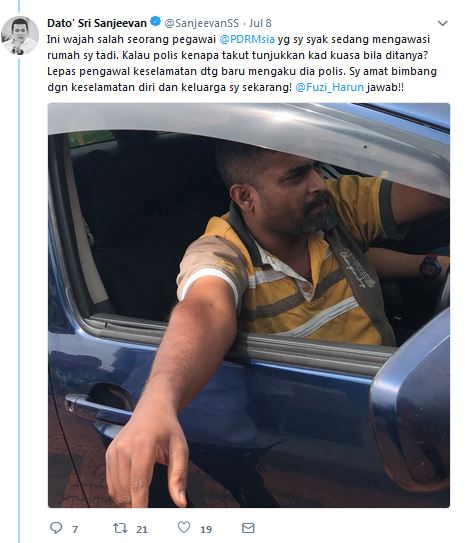This screenshot has width=470, height=543.
Task: Click the direct message envelope icon
Action: [248, 528]
